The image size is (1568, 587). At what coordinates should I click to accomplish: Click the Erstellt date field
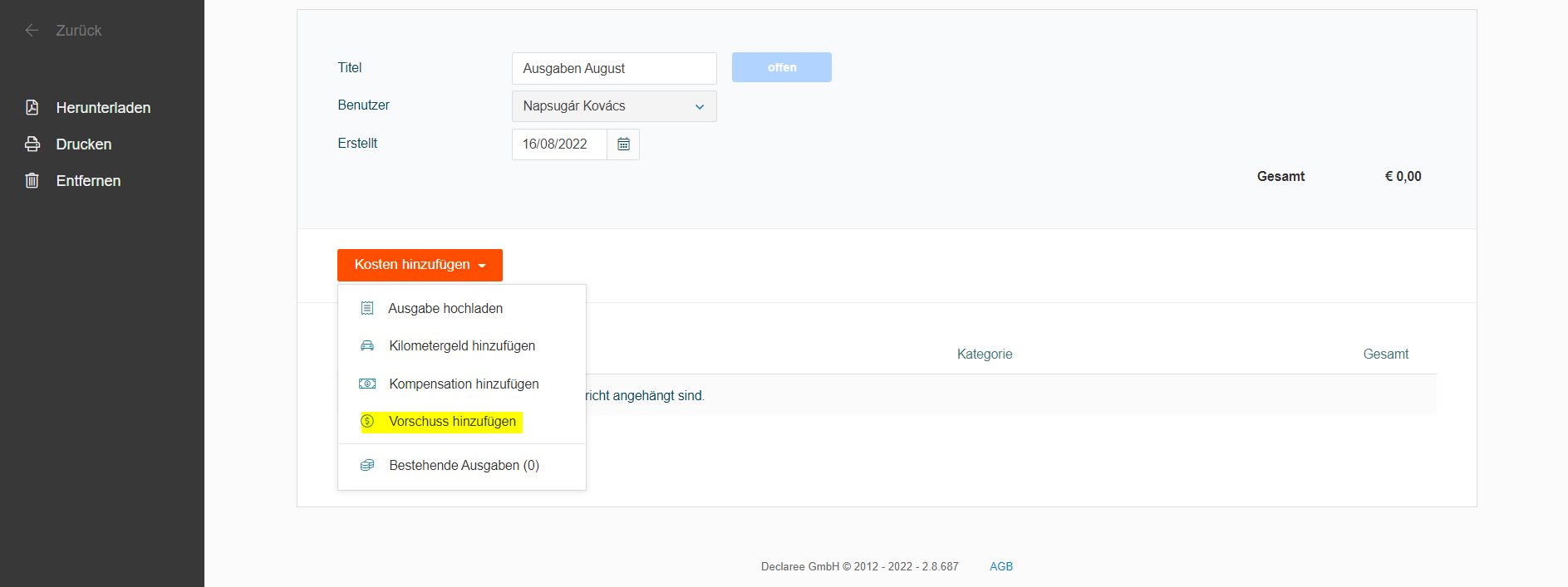point(559,144)
